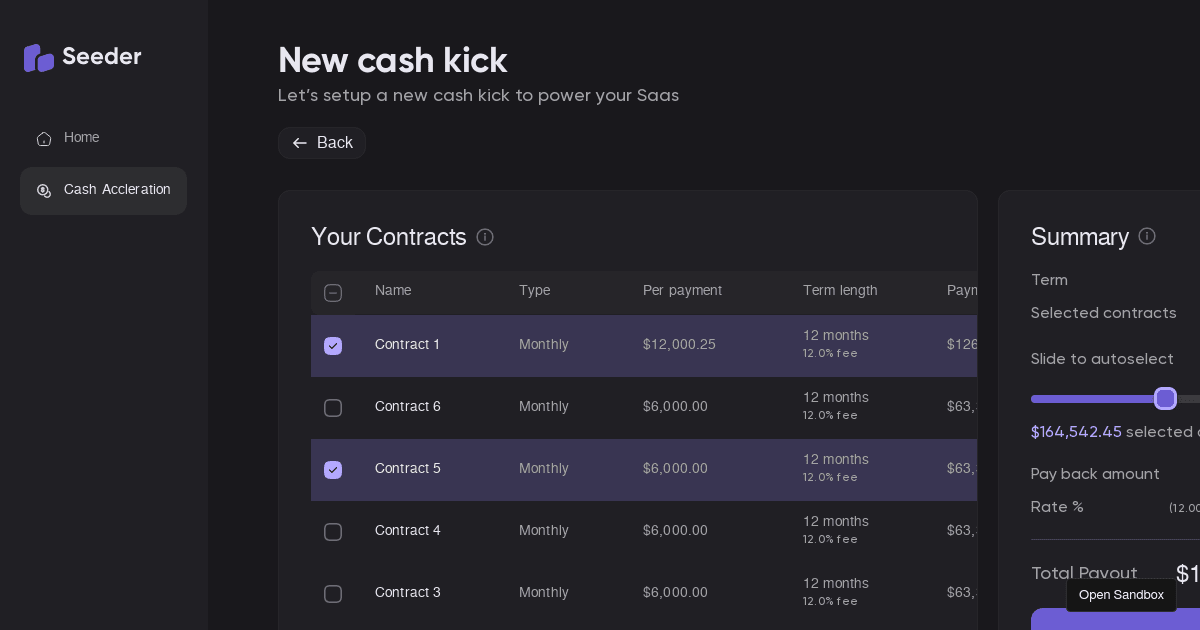Click info icon next to Summary
Image resolution: width=1200 pixels, height=630 pixels.
[x=1147, y=236]
